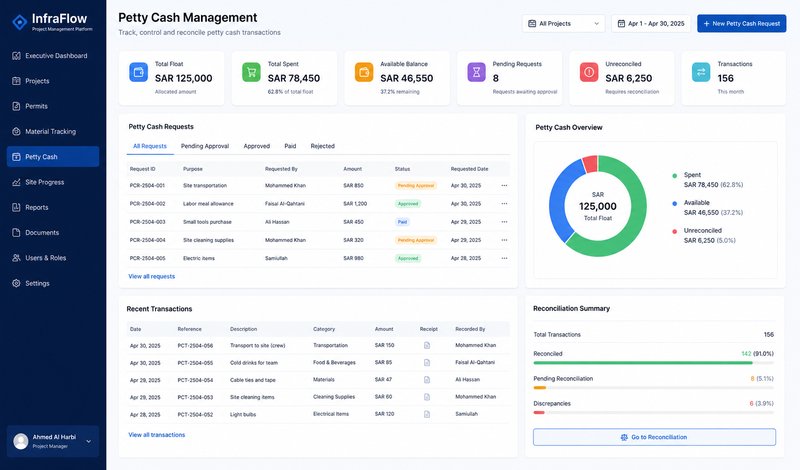Click reference PCT-2504-056
Screen dimensions: 800x470
(x=195, y=345)
